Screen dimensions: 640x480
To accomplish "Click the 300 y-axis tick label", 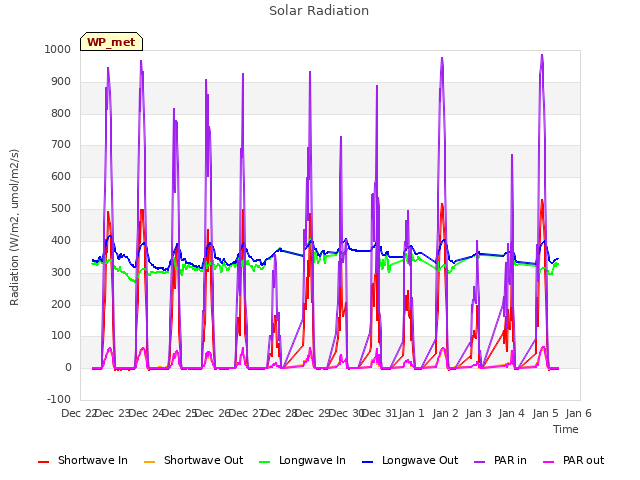I will click(61, 272).
